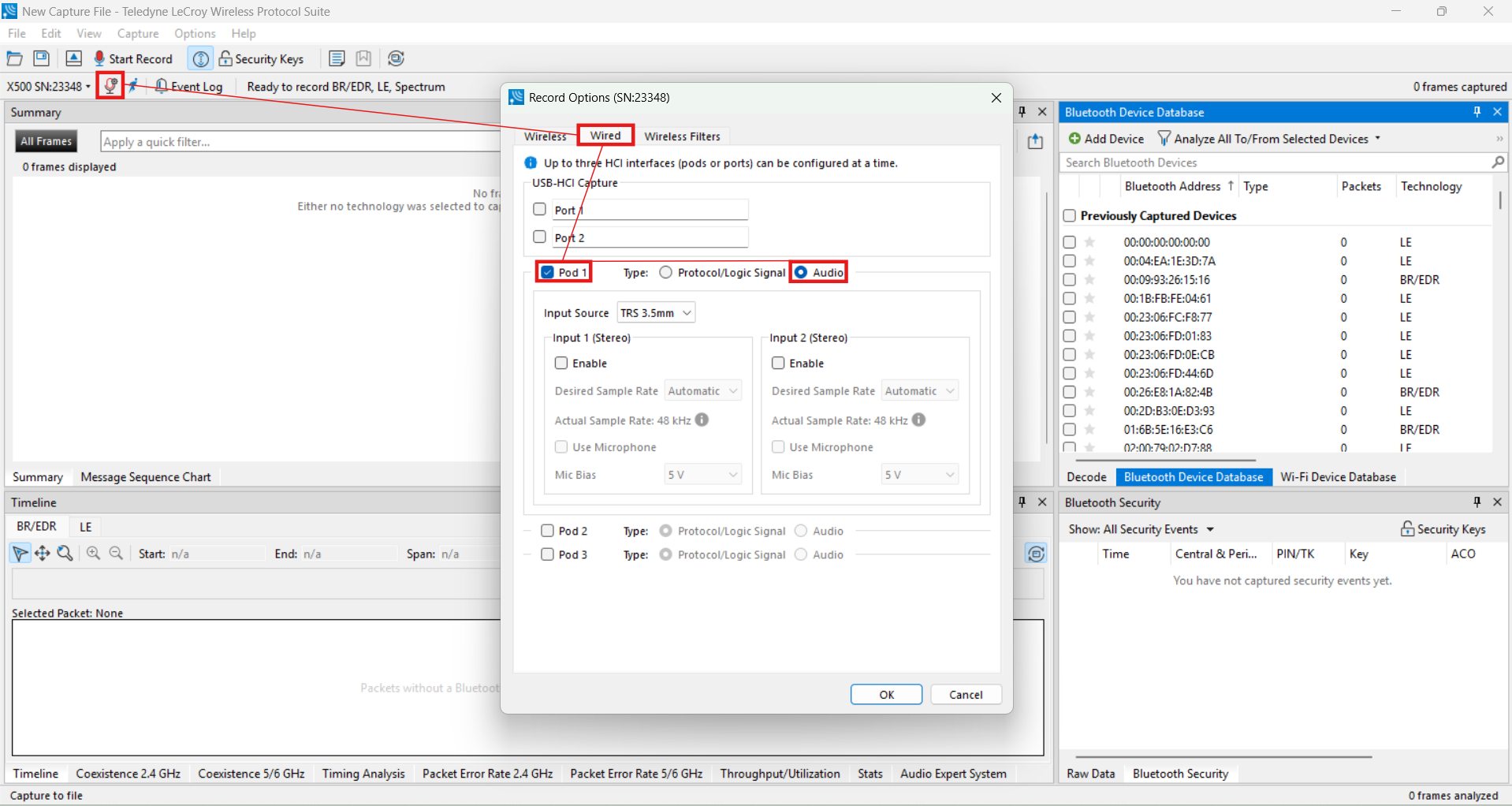Open the Security Keys toolbar item
This screenshot has width=1512, height=806.
(x=261, y=59)
